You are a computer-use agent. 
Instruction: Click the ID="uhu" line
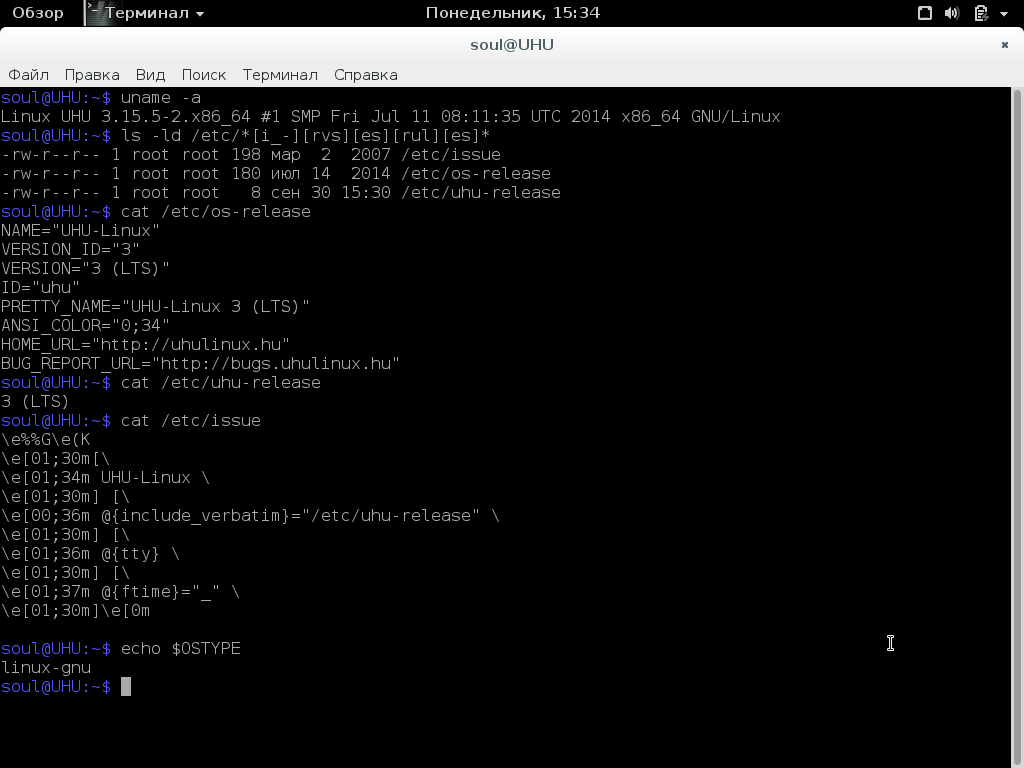pyautogui.click(x=40, y=287)
